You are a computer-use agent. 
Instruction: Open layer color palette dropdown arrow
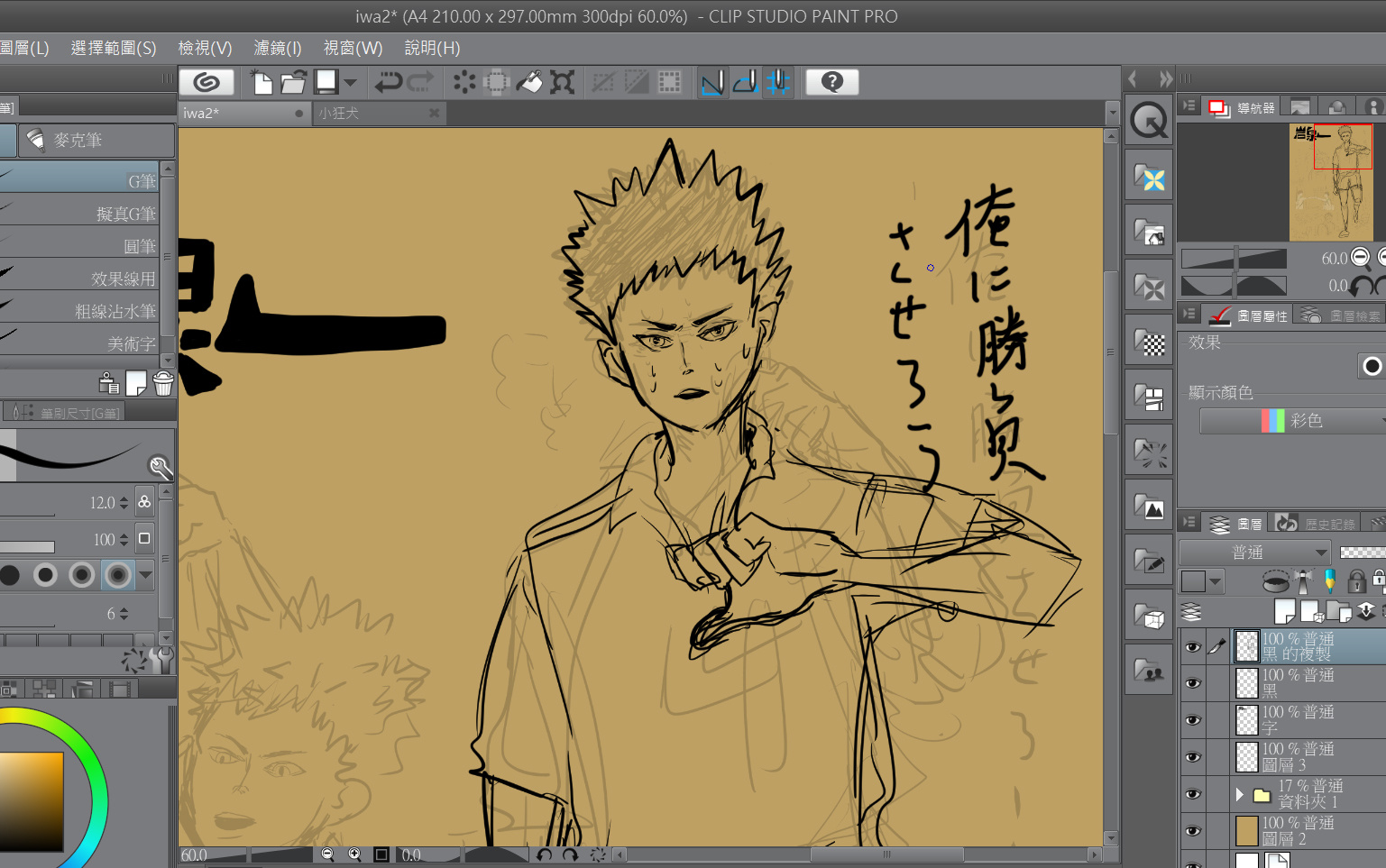pos(1216,582)
